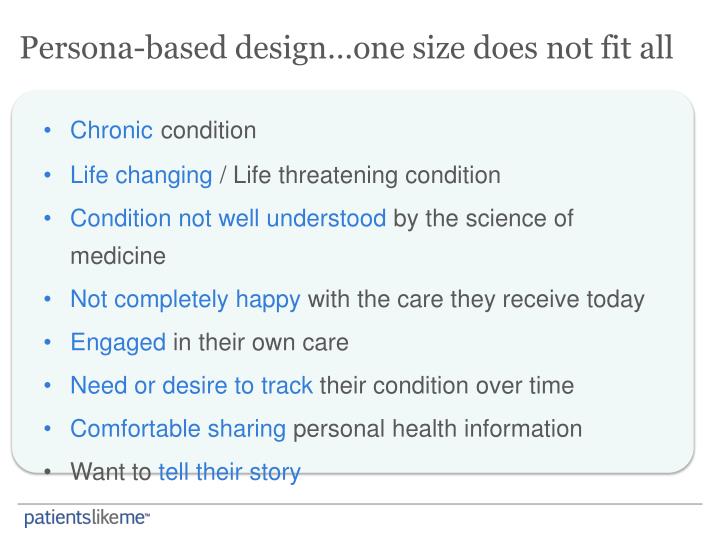Click 'Need or desire to track' text

[191, 385]
